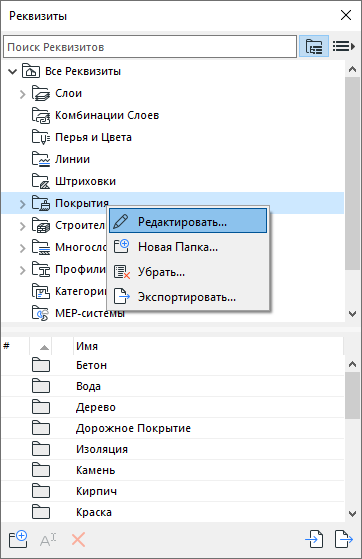Select the Штриховки fill icon
362x559 pixels.
click(41, 181)
